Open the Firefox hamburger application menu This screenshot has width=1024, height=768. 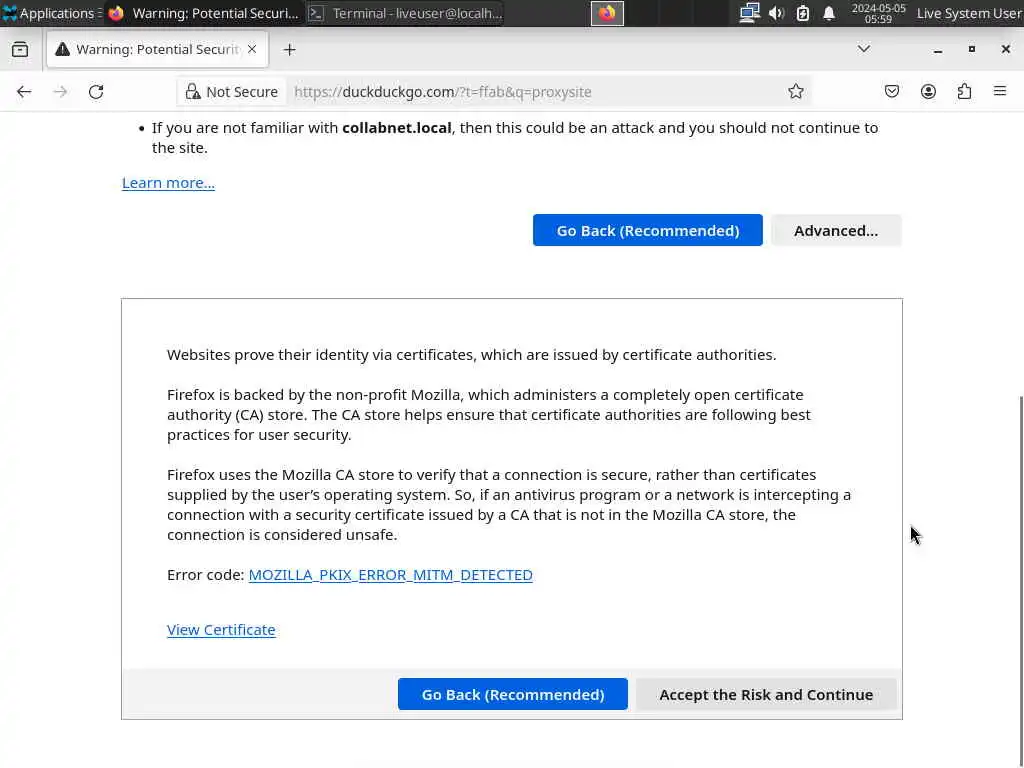coord(1000,91)
